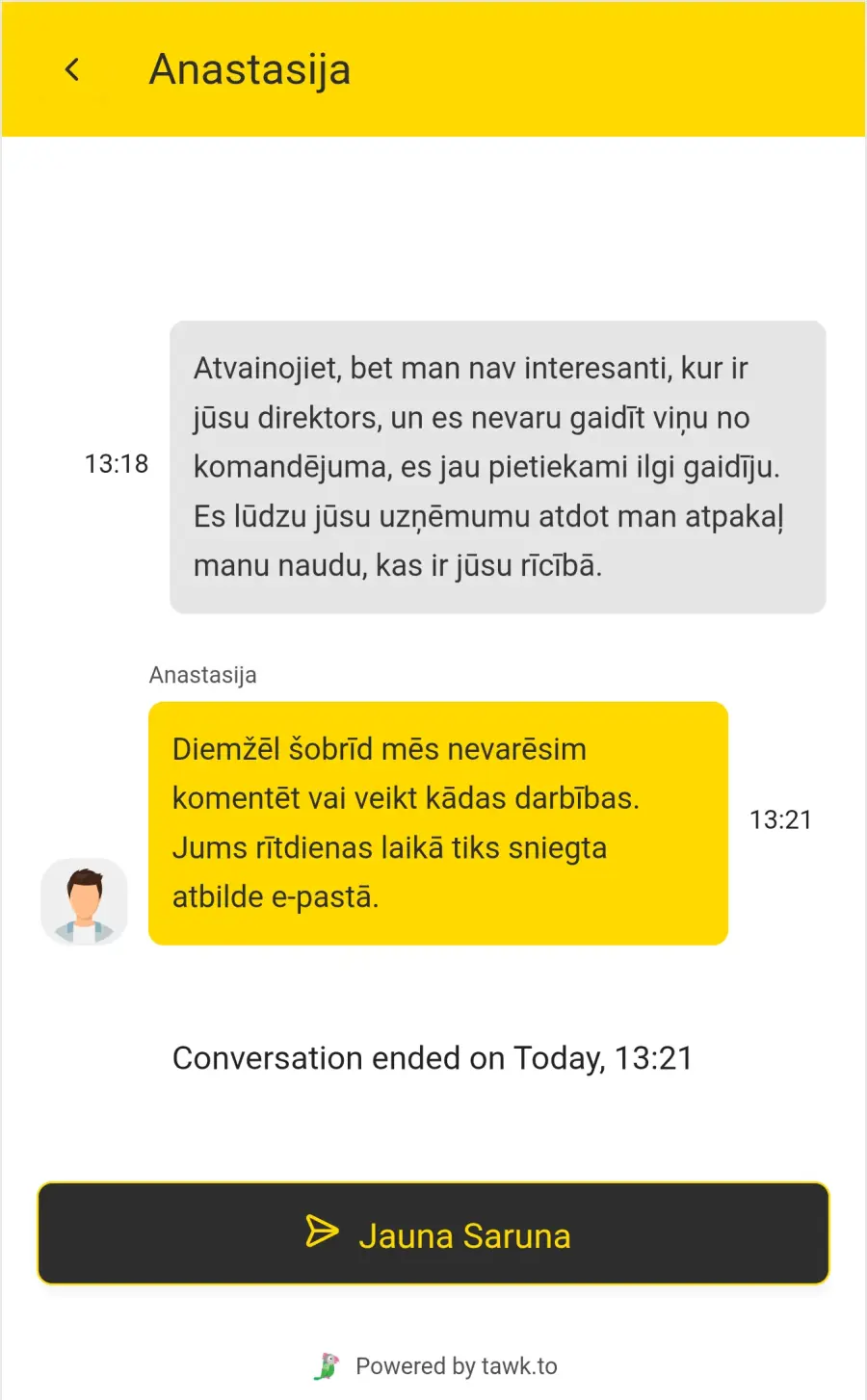
Task: Click the 13:21 timestamp beside the agent reply
Action: [x=780, y=820]
